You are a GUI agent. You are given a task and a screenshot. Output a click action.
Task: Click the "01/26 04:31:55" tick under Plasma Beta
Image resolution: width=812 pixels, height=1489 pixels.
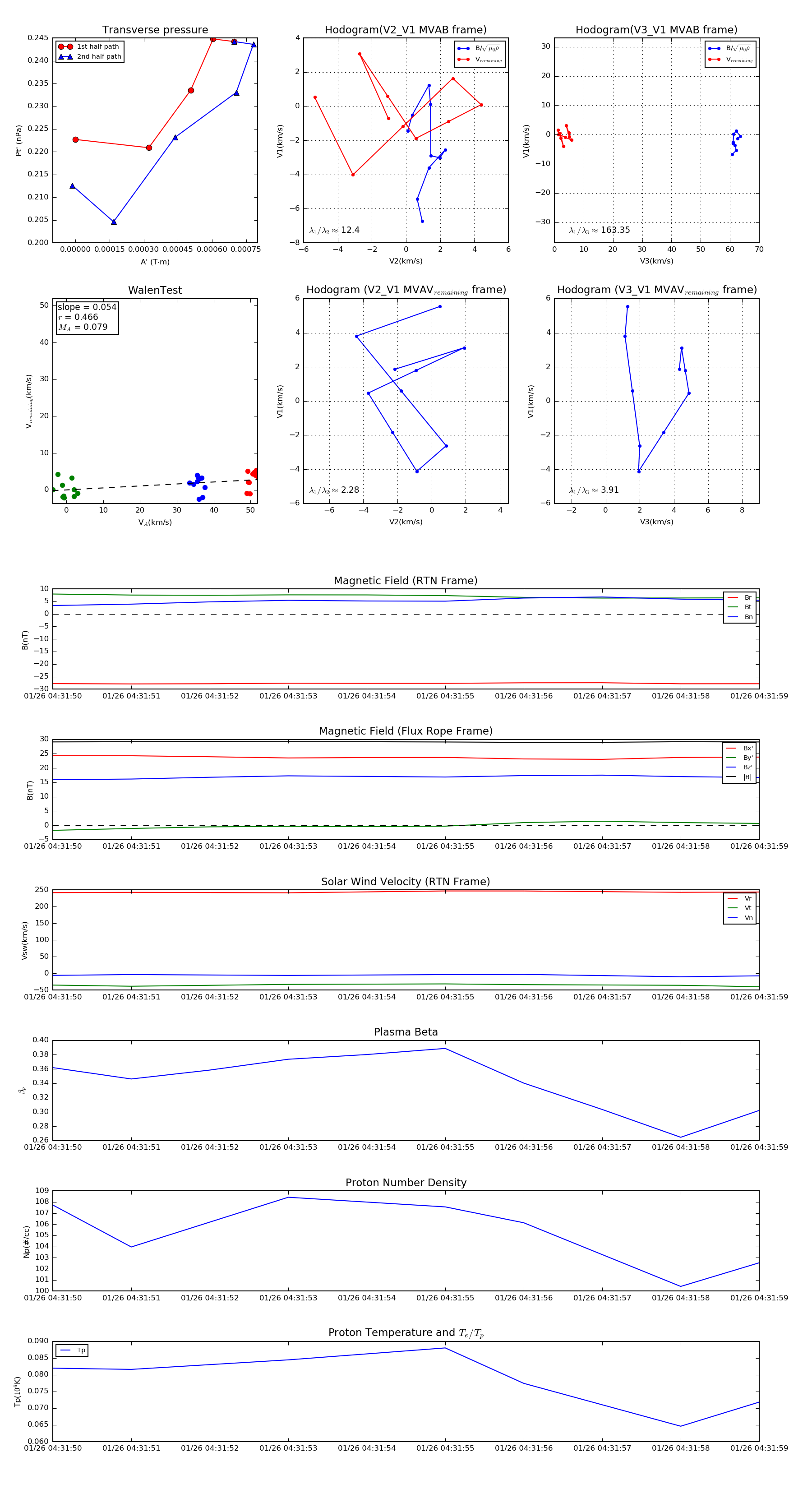pyautogui.click(x=445, y=1147)
